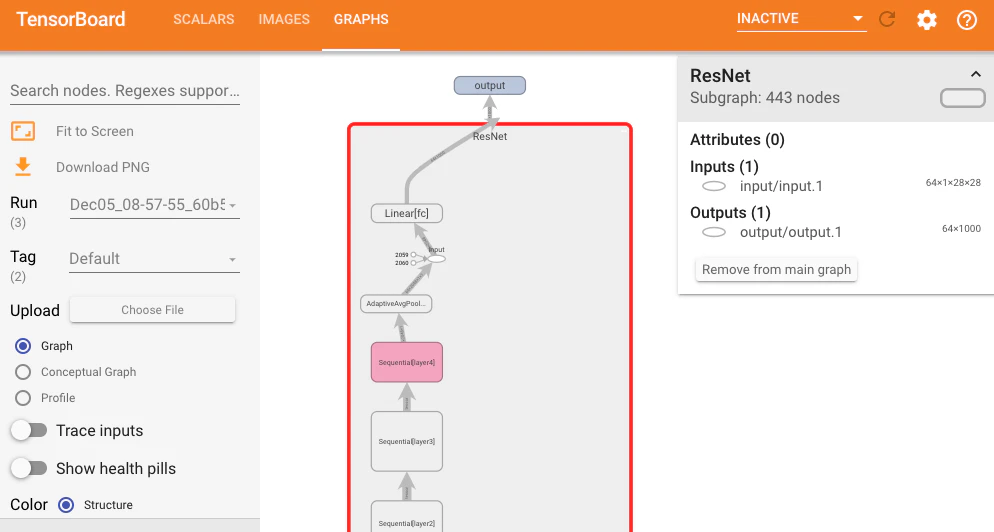Select the Graph radio button
The width and height of the screenshot is (994, 532).
point(23,346)
